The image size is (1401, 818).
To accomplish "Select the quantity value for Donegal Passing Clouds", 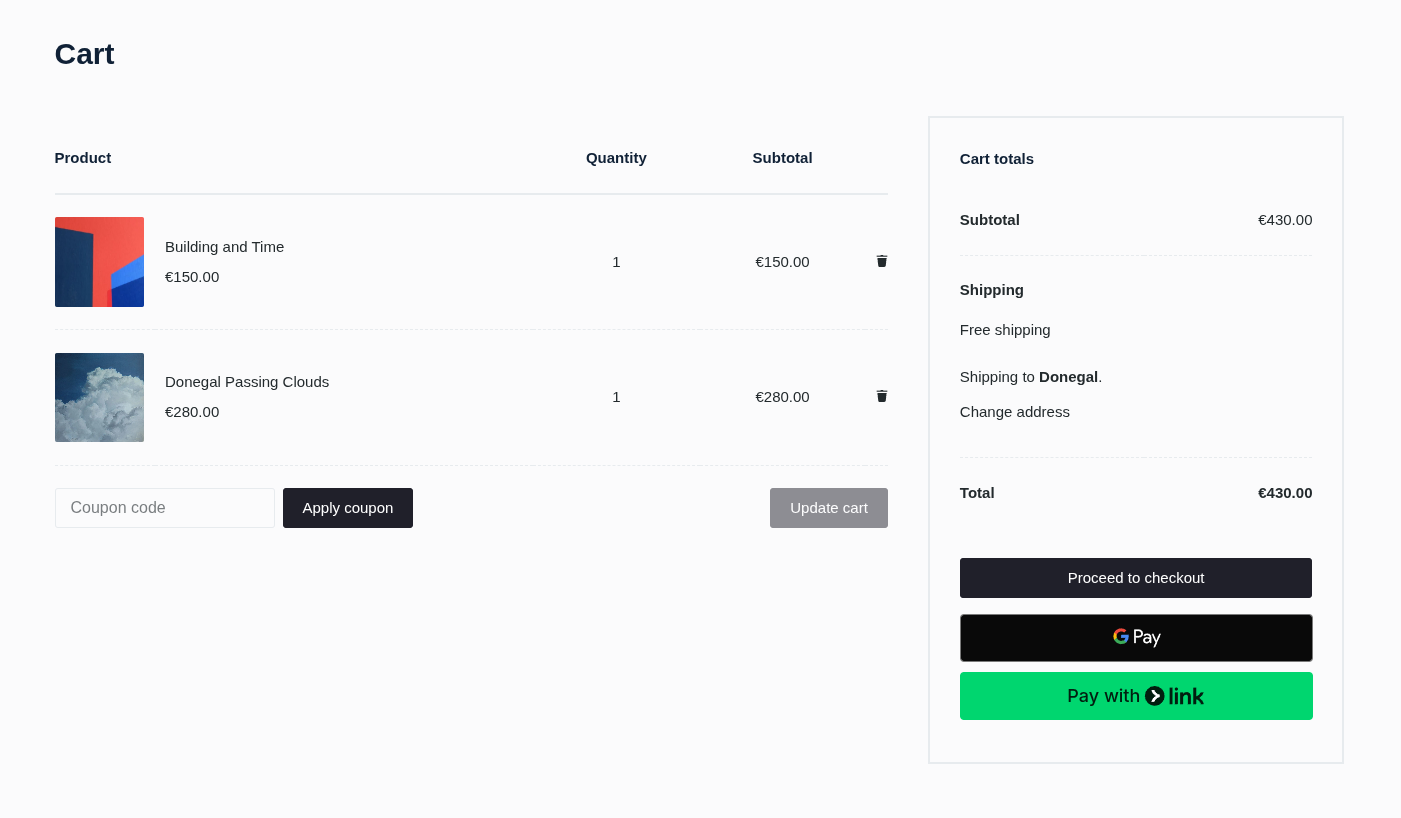I will coord(616,397).
